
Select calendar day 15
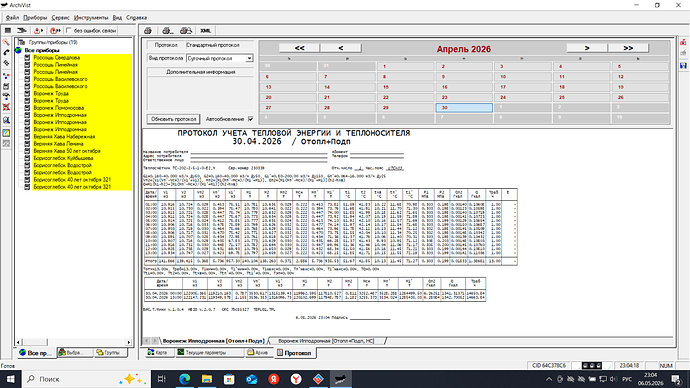pos(405,87)
